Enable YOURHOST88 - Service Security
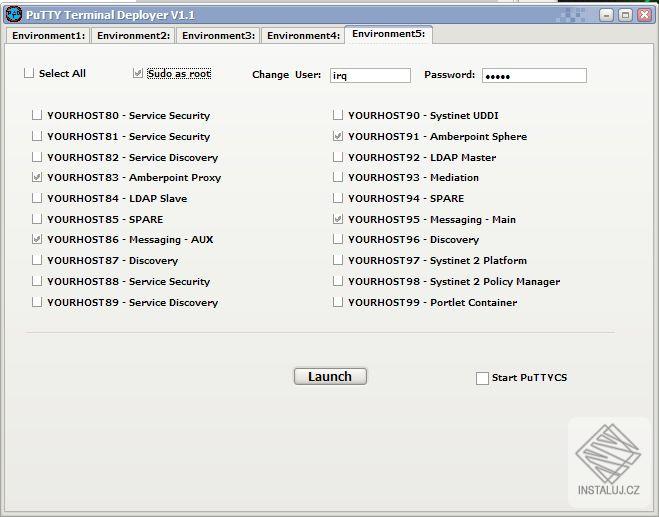659x517 pixels. point(37,281)
